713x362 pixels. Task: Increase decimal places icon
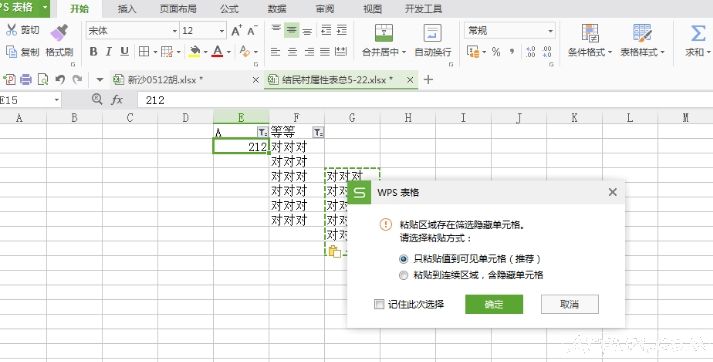530,52
